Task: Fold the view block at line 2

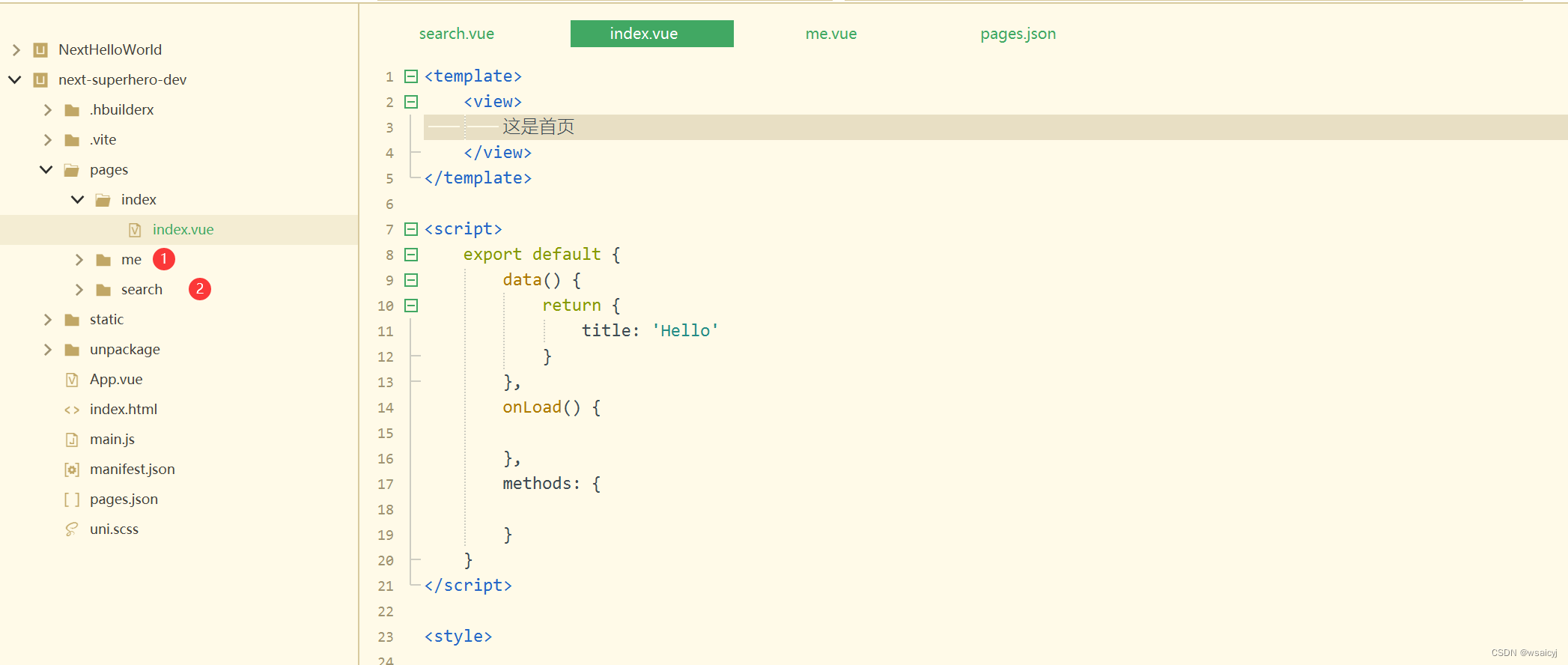Action: tap(411, 102)
